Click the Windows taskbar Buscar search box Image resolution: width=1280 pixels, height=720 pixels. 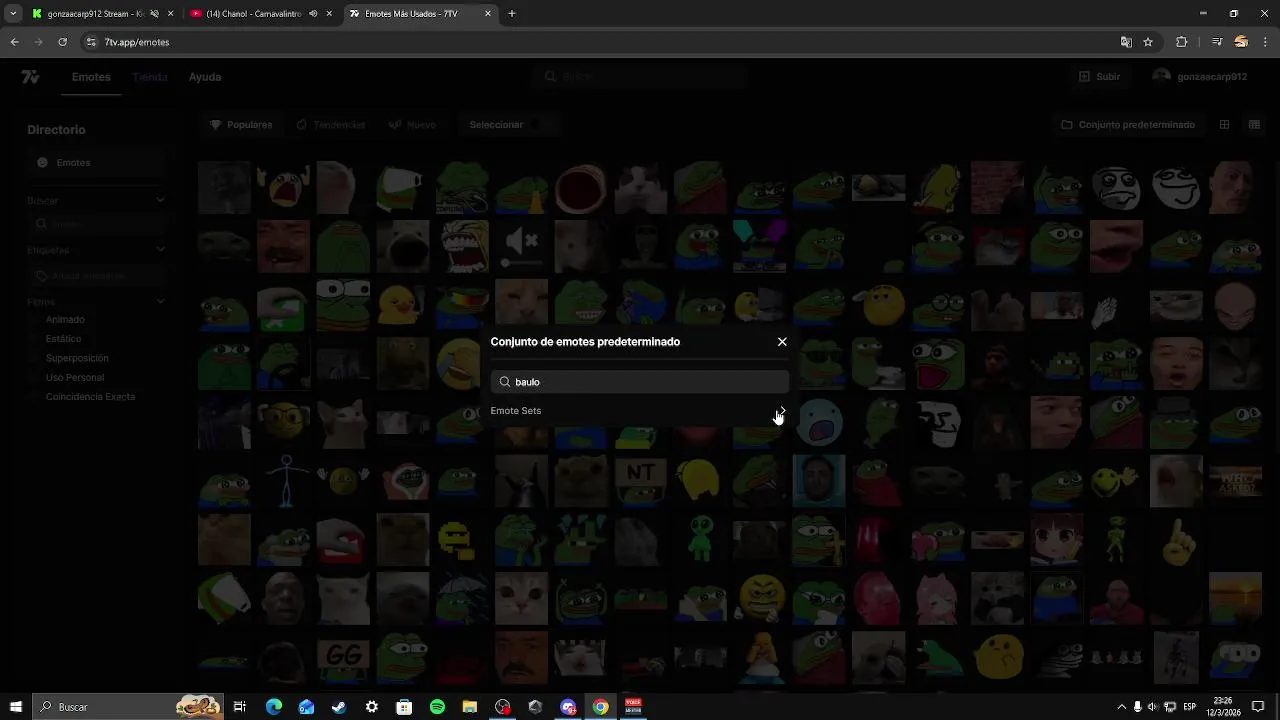coord(128,707)
